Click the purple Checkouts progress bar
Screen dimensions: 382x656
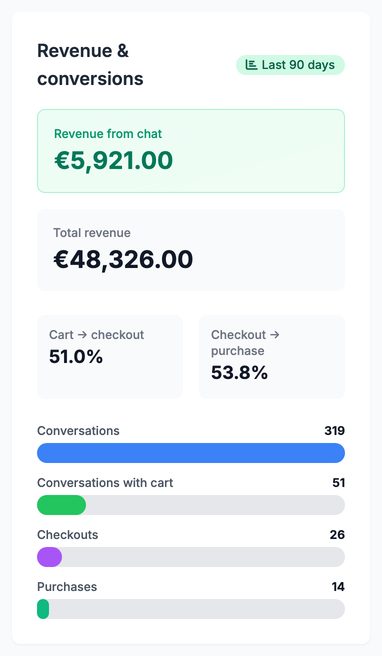pos(49,557)
